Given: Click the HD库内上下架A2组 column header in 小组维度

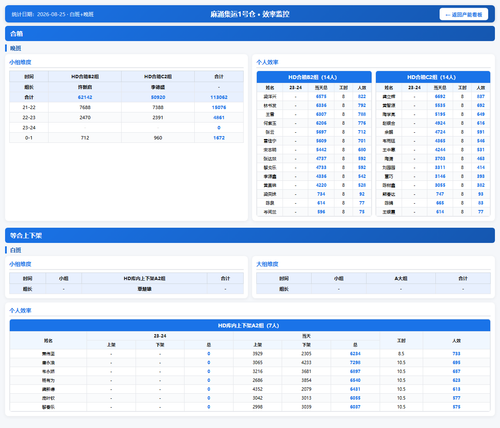Looking at the screenshot, I should 144,279.
